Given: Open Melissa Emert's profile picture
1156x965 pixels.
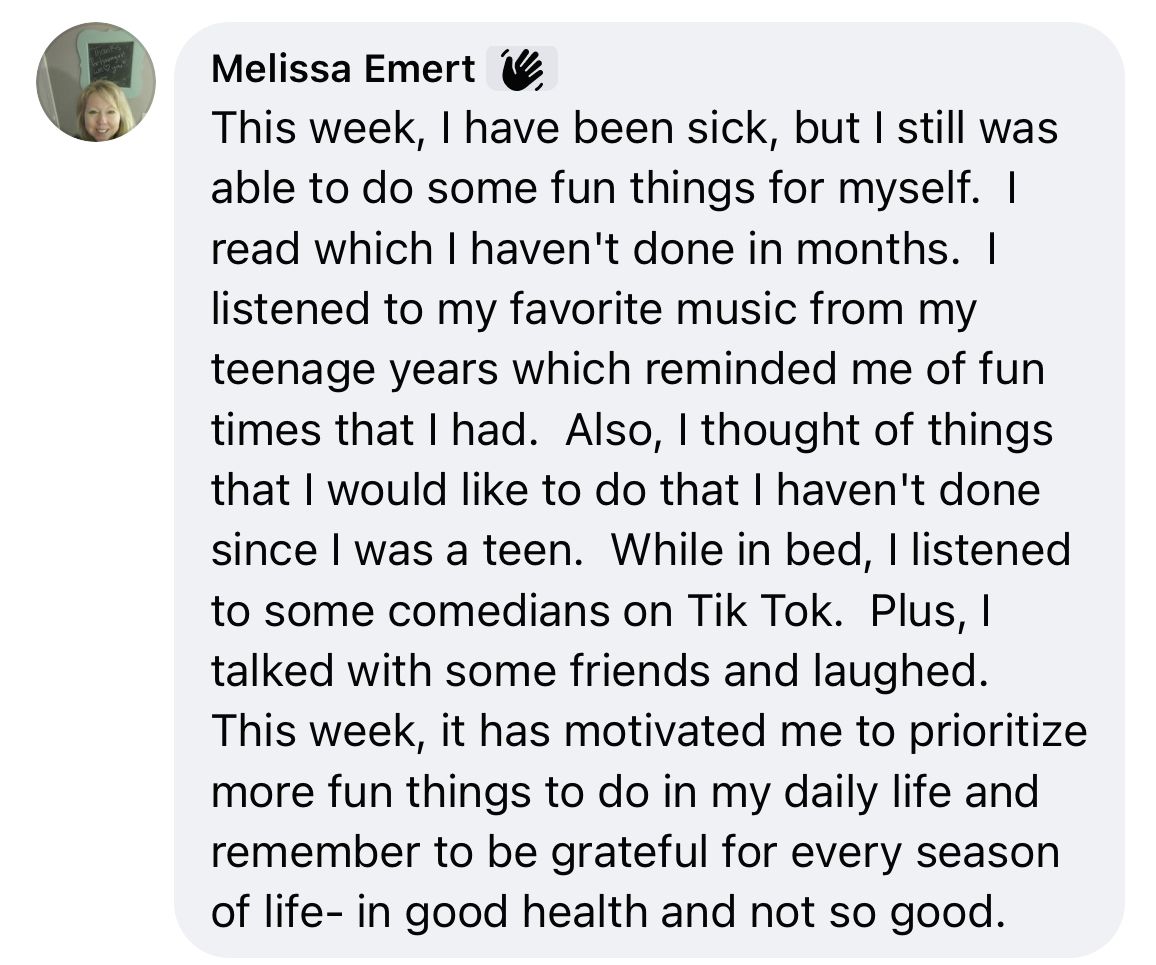Looking at the screenshot, I should (96, 82).
